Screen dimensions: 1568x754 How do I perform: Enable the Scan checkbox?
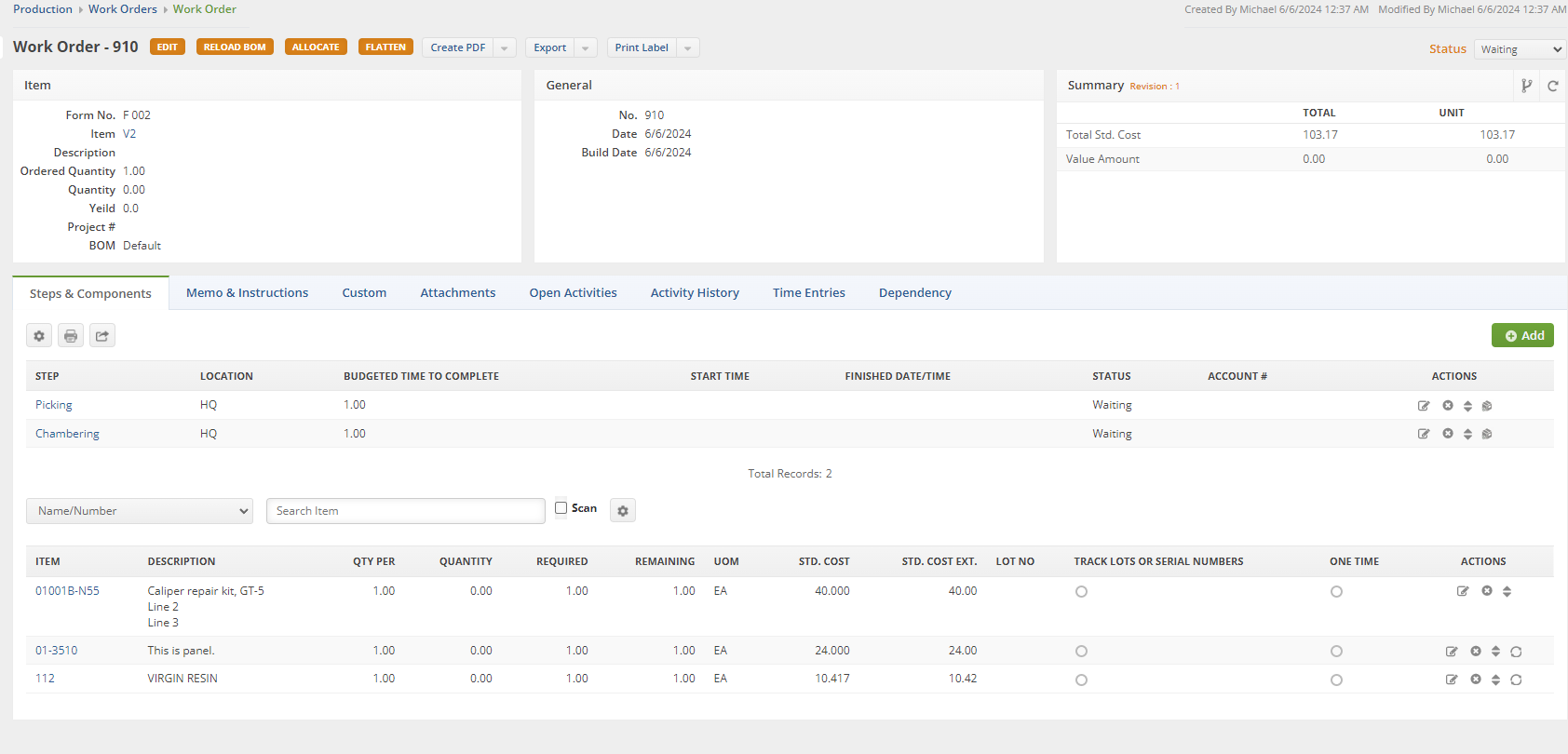pyautogui.click(x=561, y=508)
